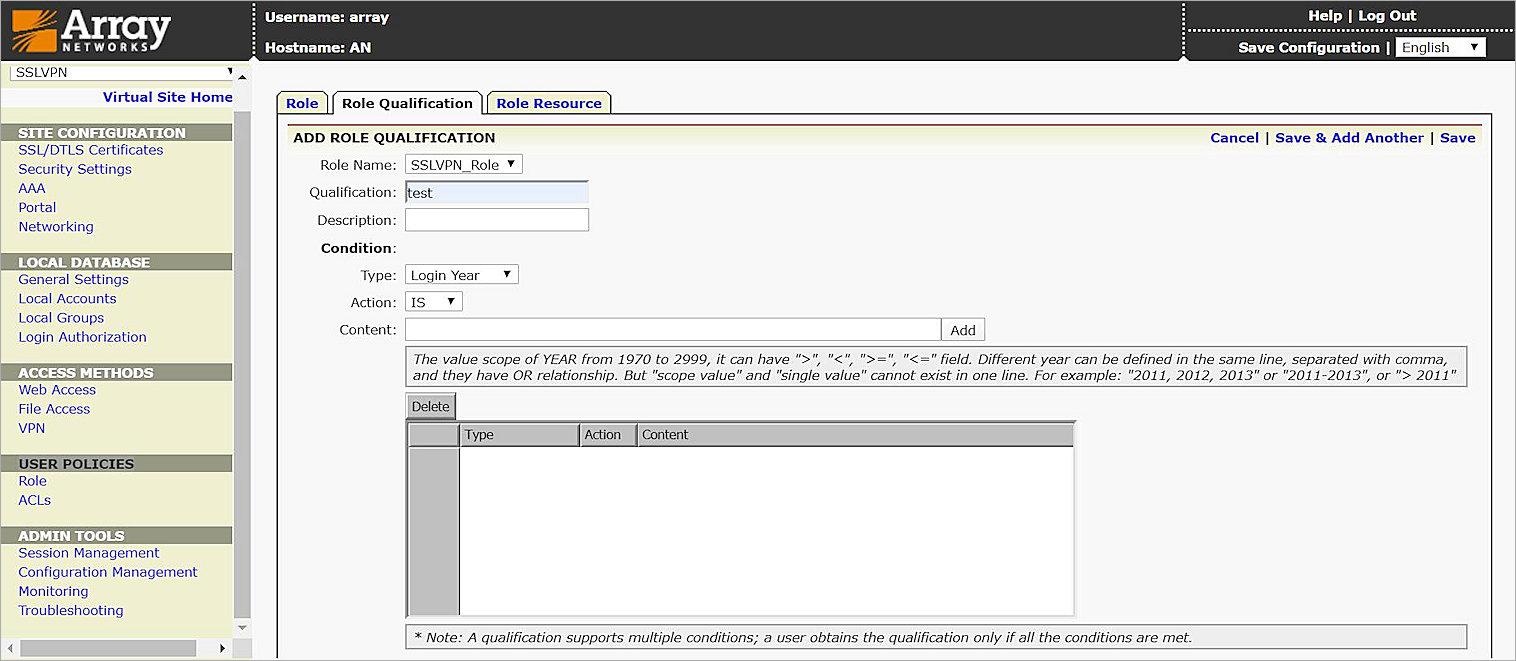
Task: Click the Add button next to Content
Action: [x=962, y=330]
